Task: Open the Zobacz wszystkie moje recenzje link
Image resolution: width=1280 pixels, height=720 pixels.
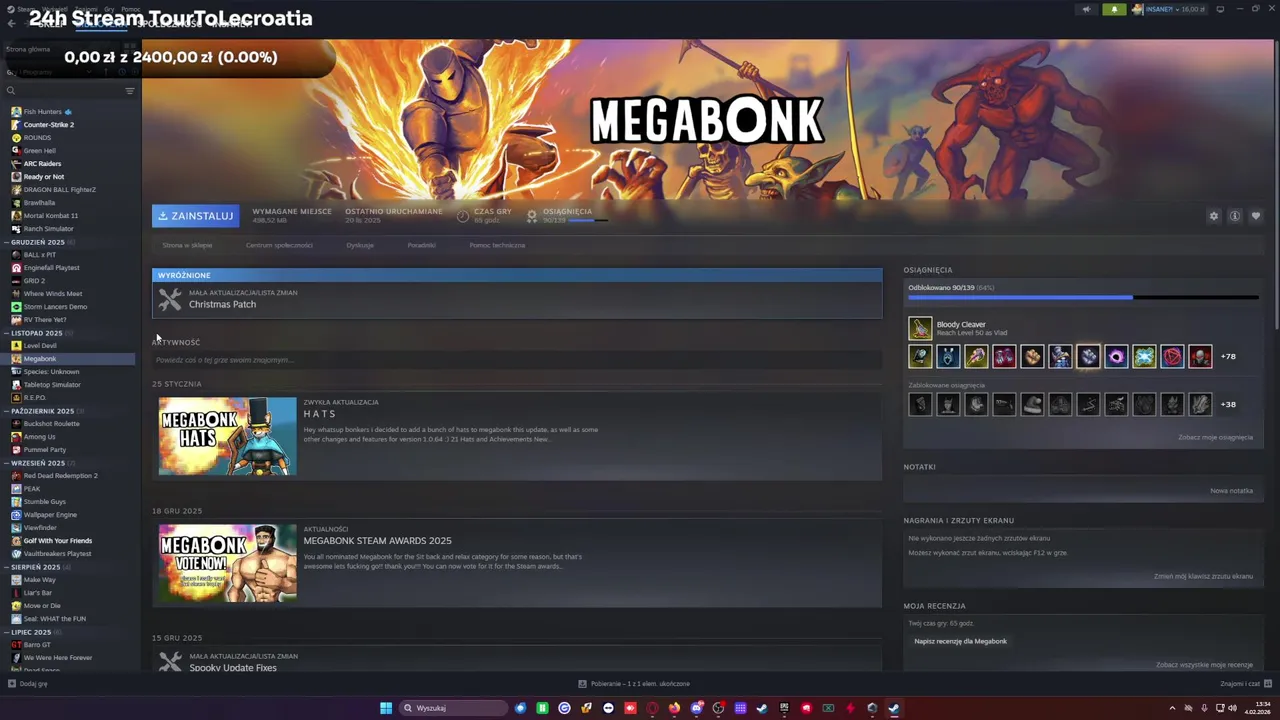Action: [1204, 665]
